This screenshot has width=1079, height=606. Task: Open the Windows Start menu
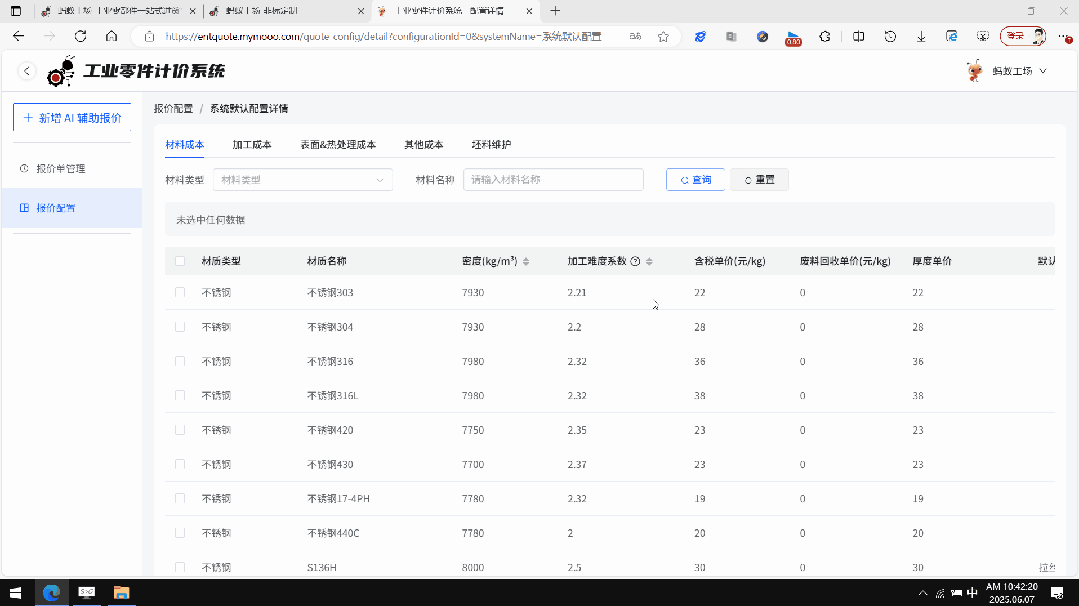(15, 592)
